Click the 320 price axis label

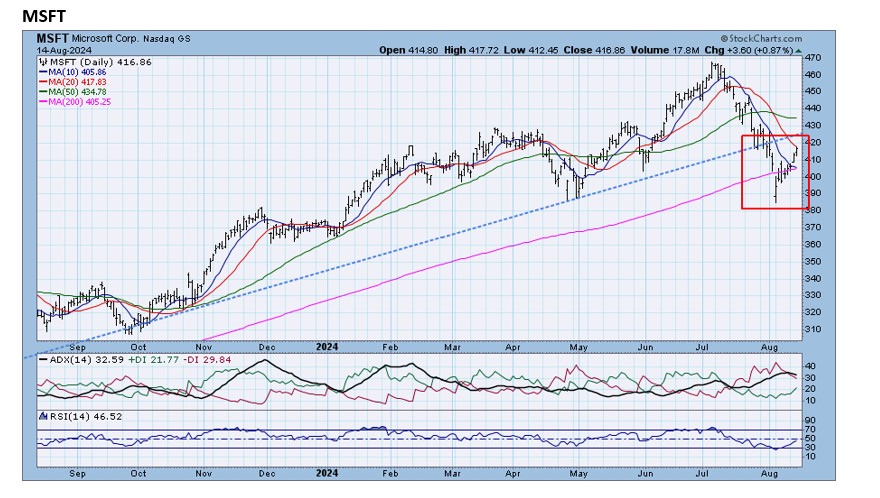tap(814, 312)
